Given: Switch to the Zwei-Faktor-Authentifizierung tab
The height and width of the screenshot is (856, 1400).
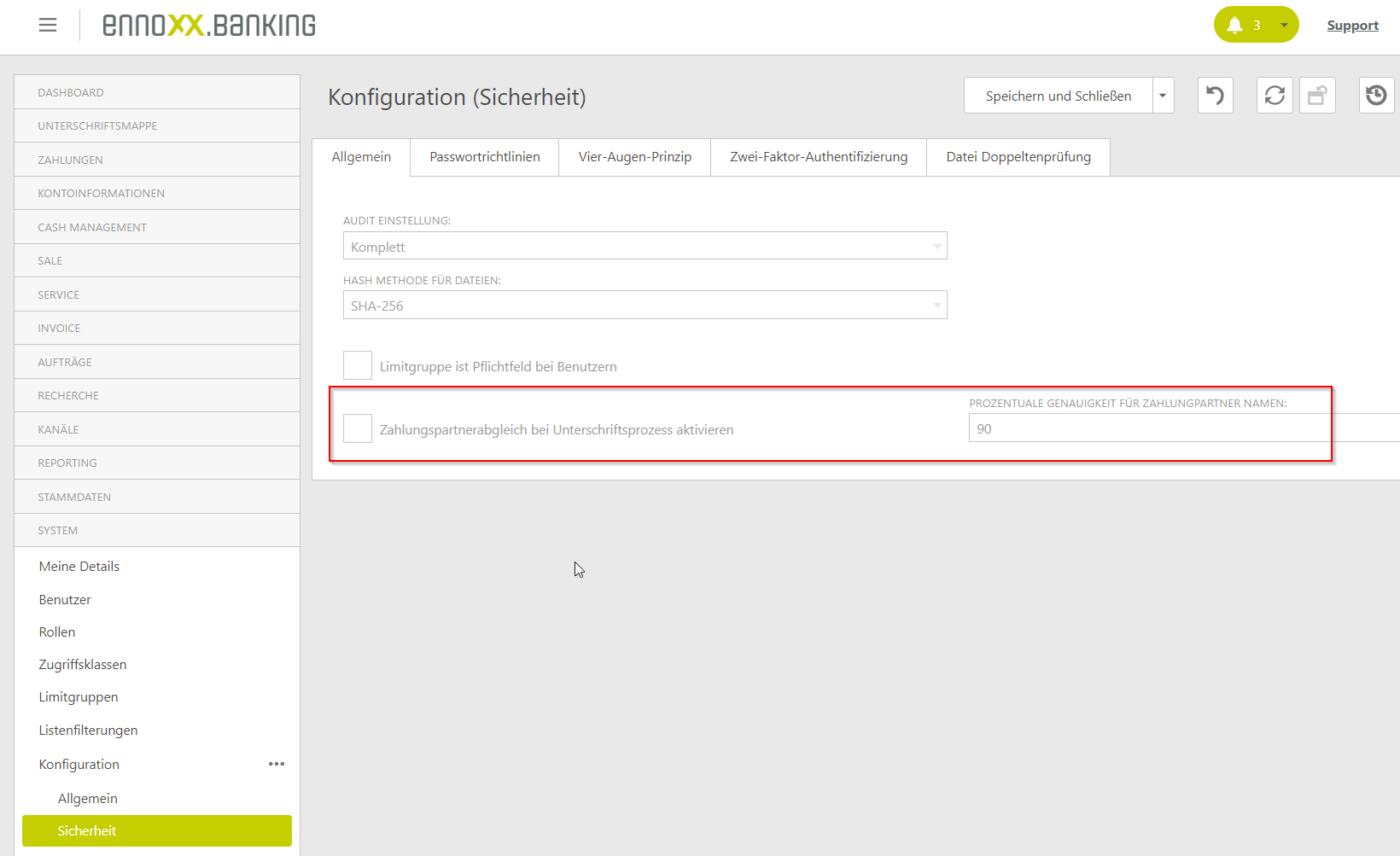Looking at the screenshot, I should coord(818,157).
